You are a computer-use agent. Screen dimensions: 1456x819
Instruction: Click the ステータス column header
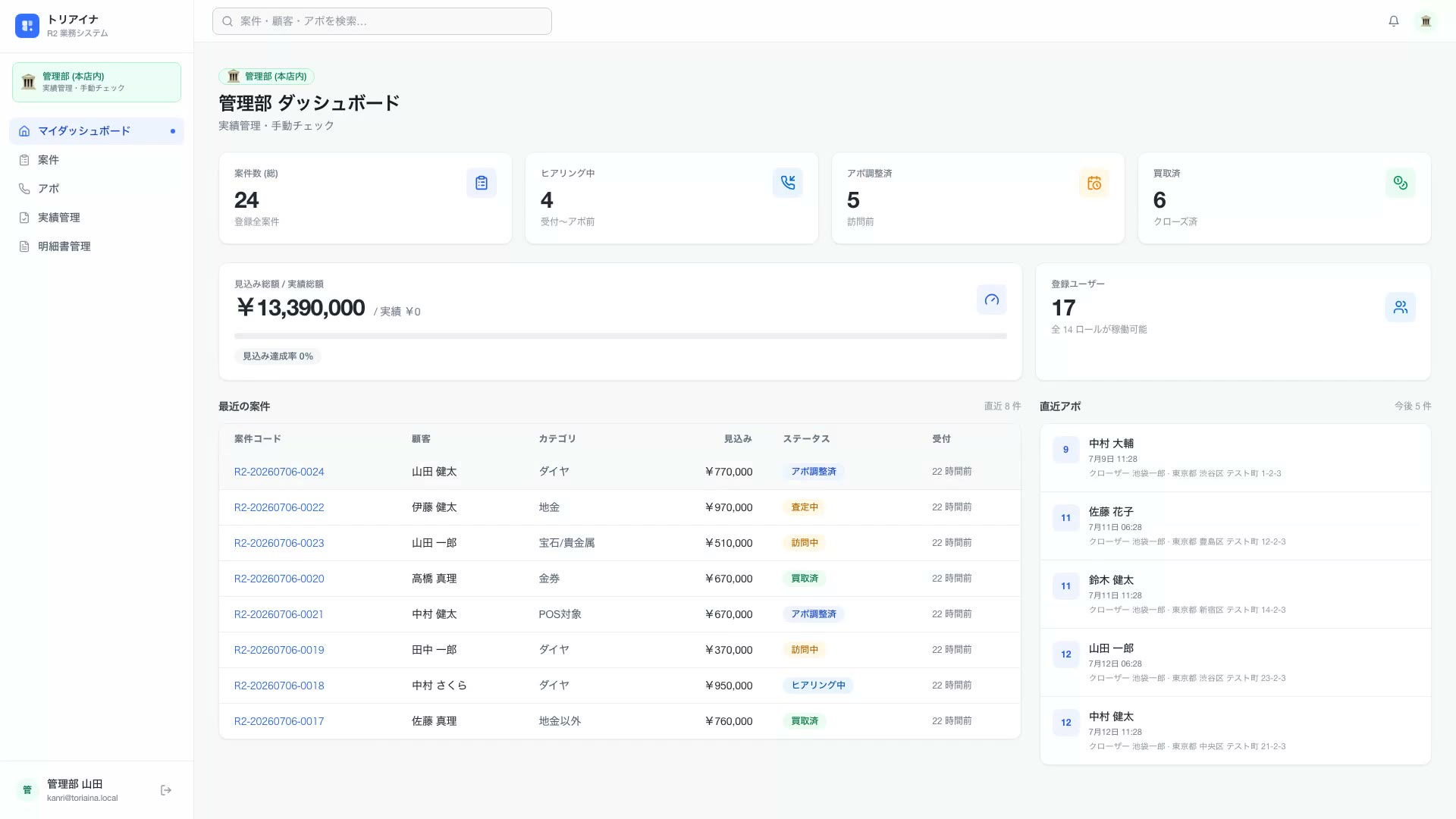[805, 439]
